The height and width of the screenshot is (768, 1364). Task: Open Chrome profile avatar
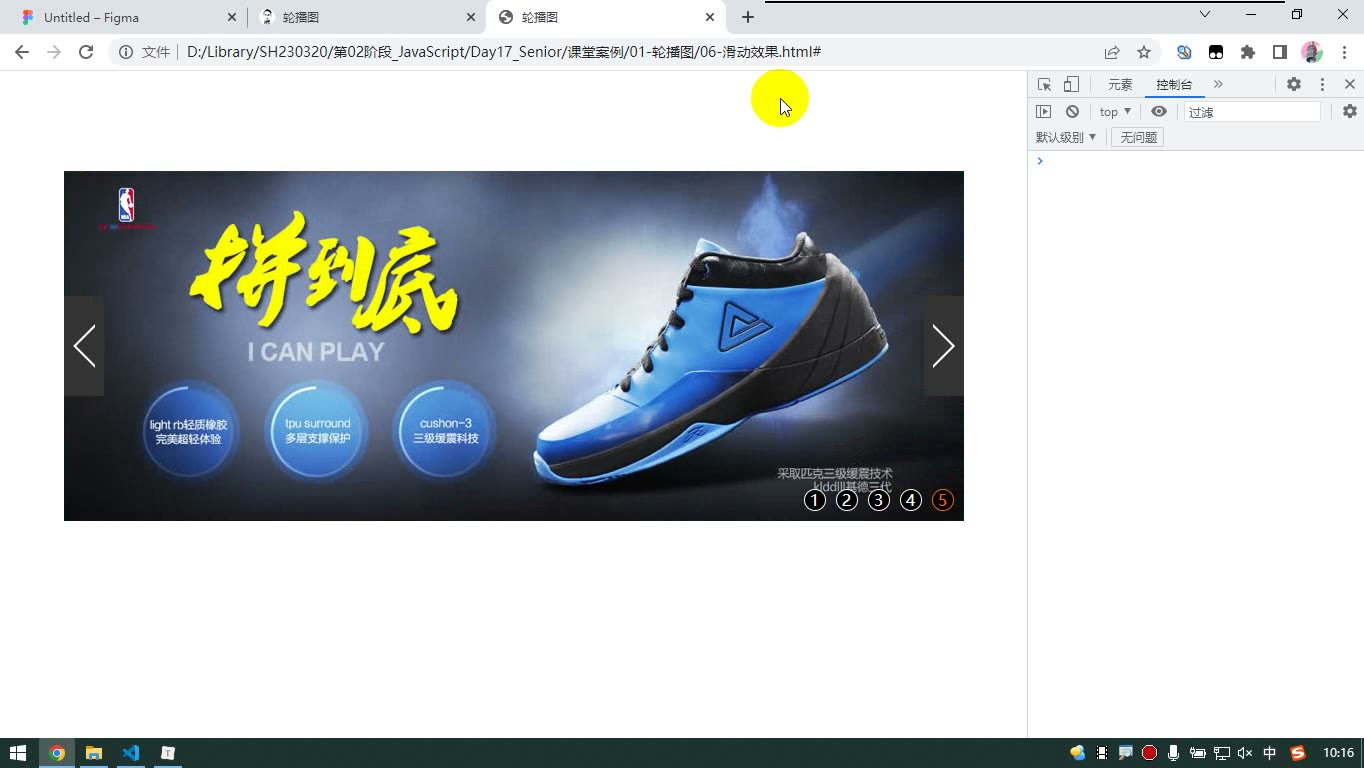point(1312,52)
